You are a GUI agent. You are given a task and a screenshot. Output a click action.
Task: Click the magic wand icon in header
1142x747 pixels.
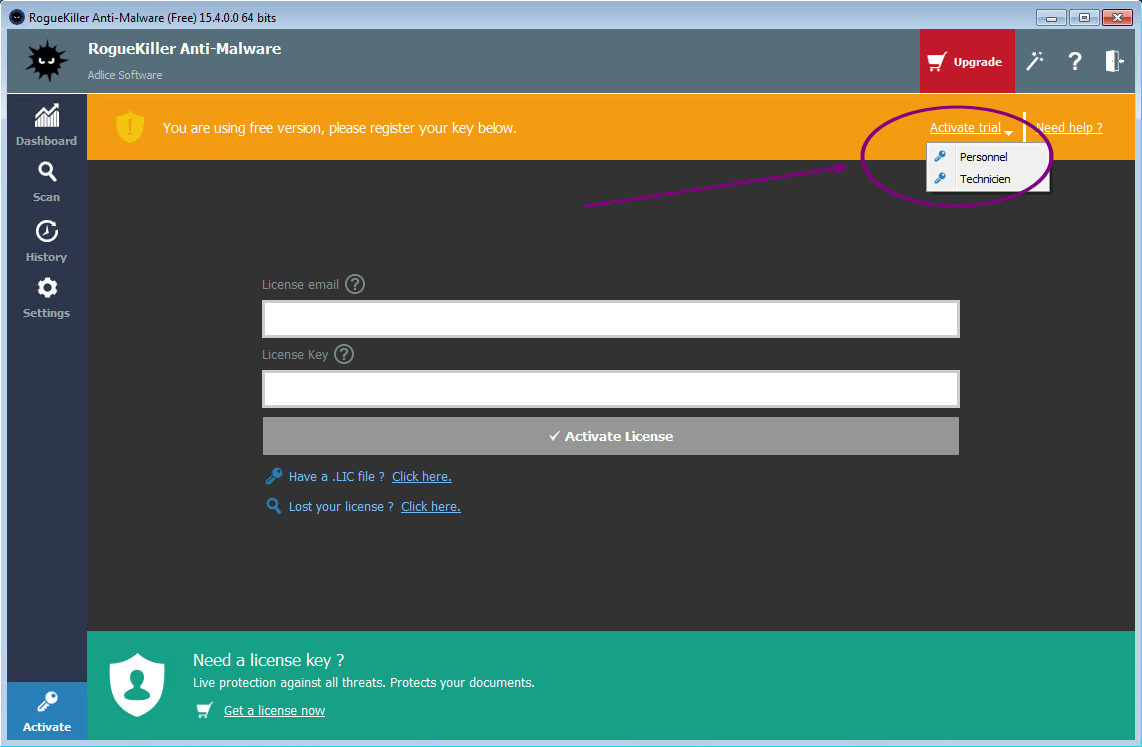tap(1035, 61)
